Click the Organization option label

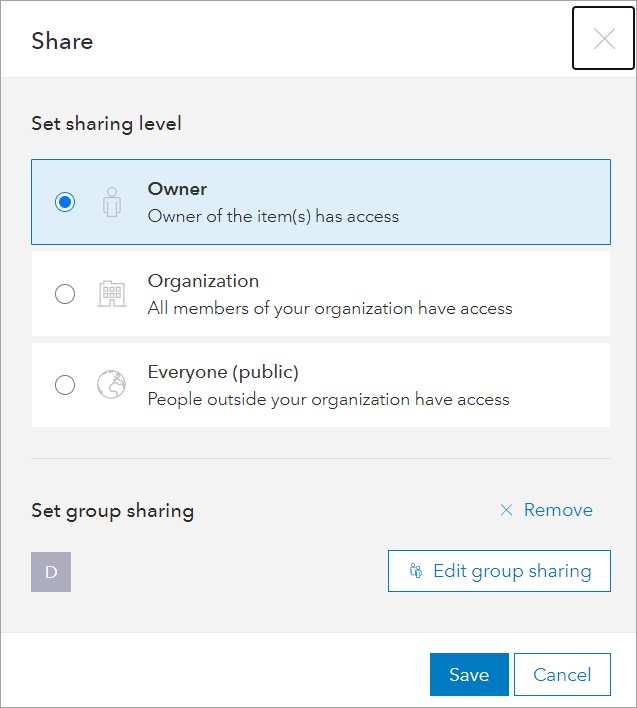tap(203, 281)
